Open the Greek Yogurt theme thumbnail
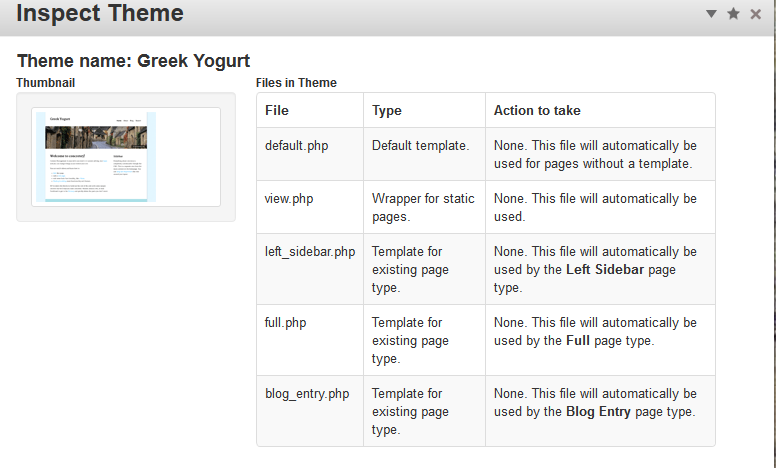The image size is (776, 468). (x=126, y=156)
